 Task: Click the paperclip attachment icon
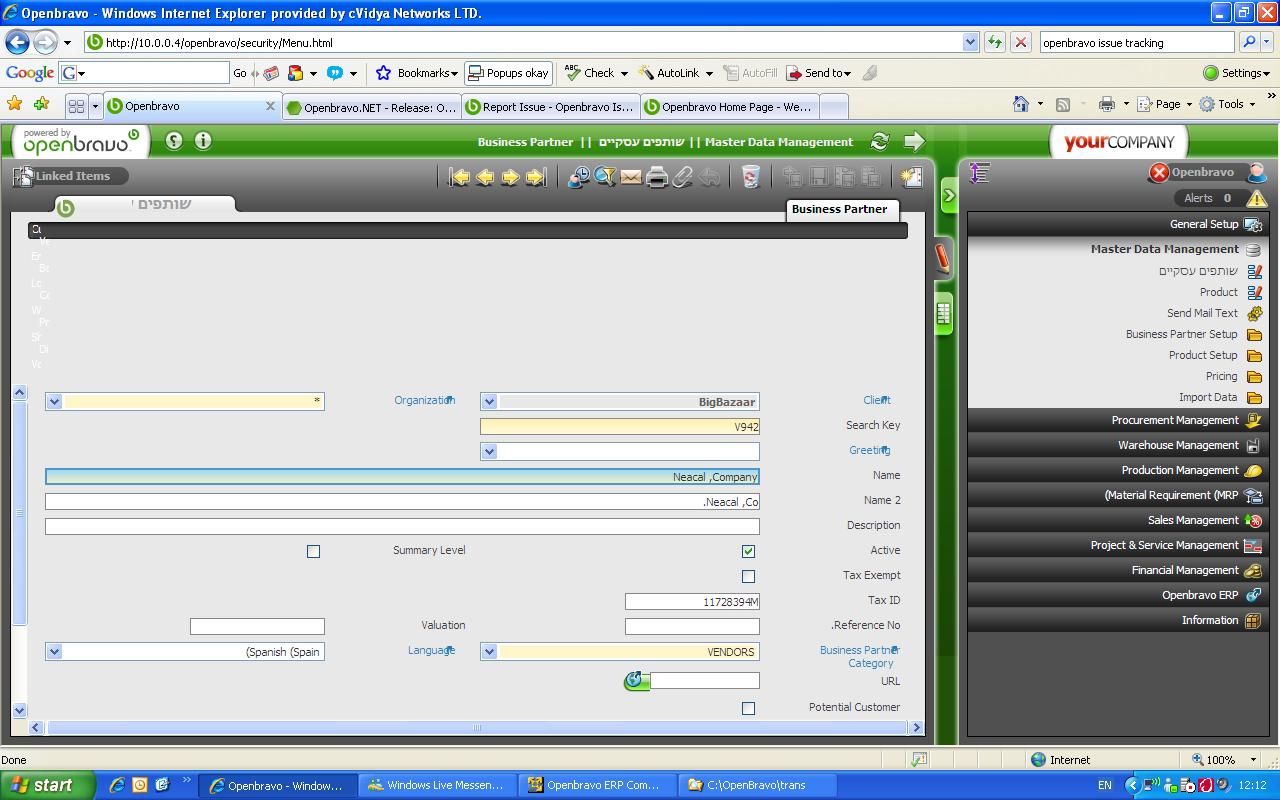(683, 177)
